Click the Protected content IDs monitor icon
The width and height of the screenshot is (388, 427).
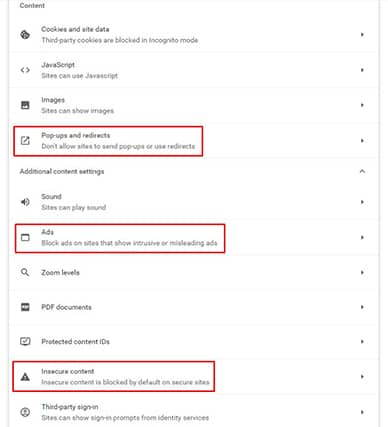click(25, 342)
